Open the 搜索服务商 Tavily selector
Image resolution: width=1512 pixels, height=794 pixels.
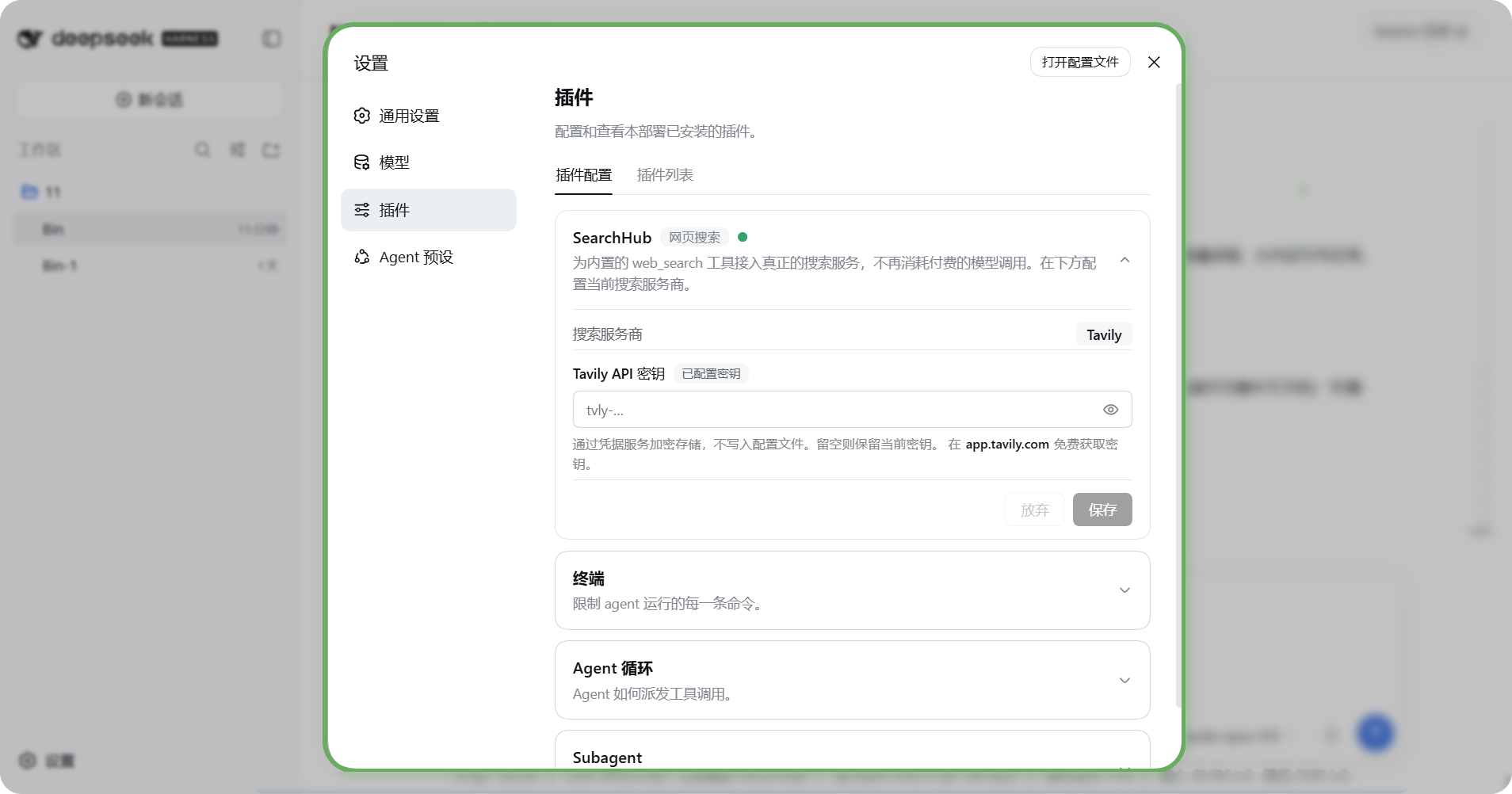[1104, 334]
